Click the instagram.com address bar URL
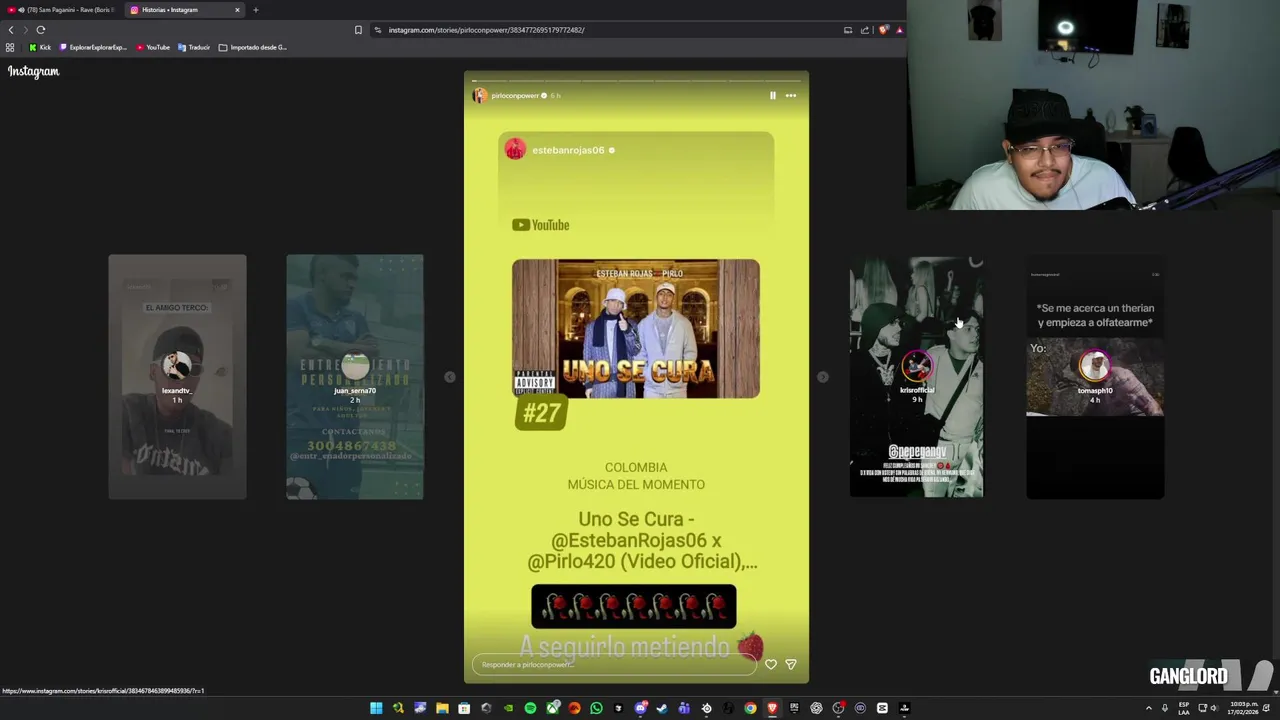Screen dimensions: 1280x720 click(x=487, y=30)
